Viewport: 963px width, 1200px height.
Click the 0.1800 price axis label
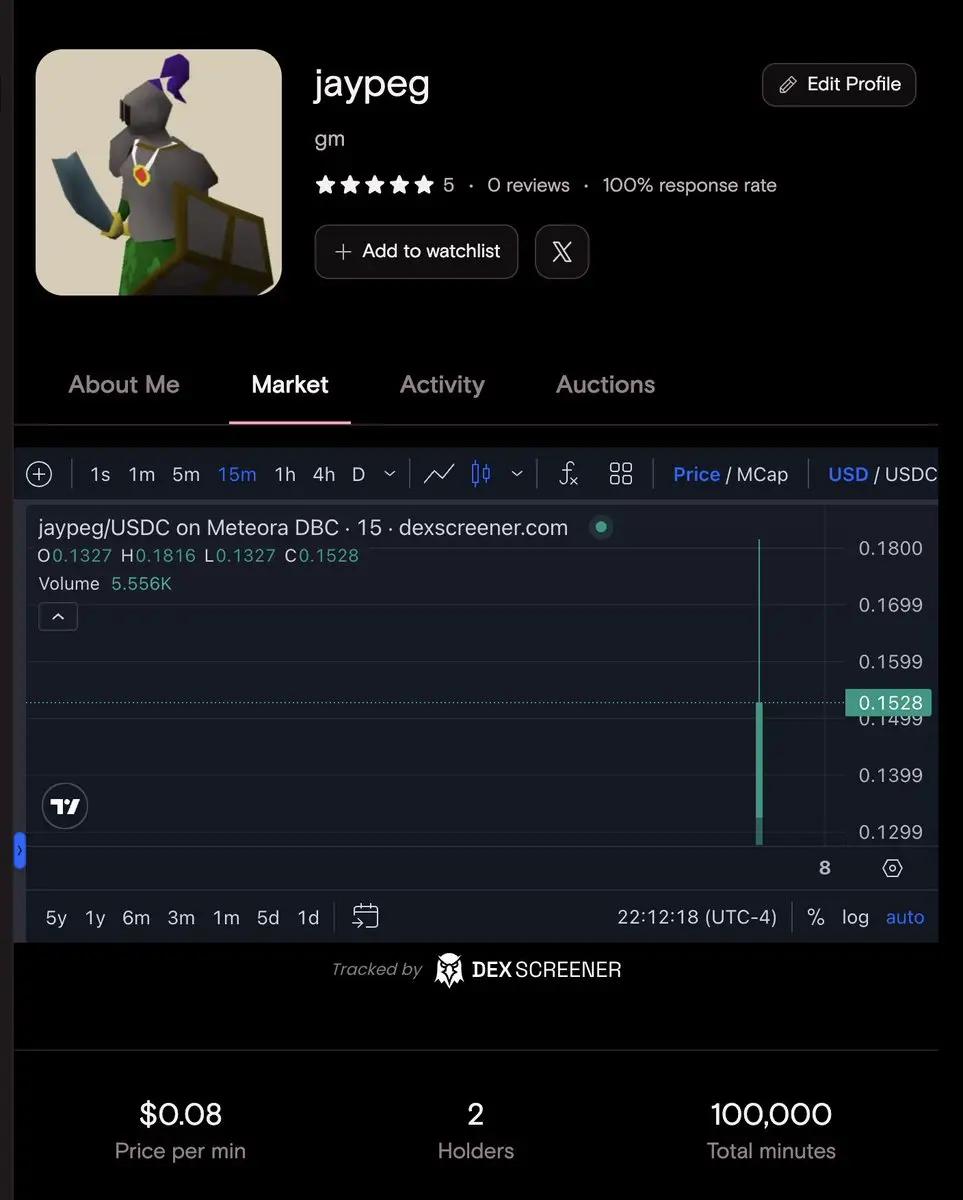coord(890,548)
